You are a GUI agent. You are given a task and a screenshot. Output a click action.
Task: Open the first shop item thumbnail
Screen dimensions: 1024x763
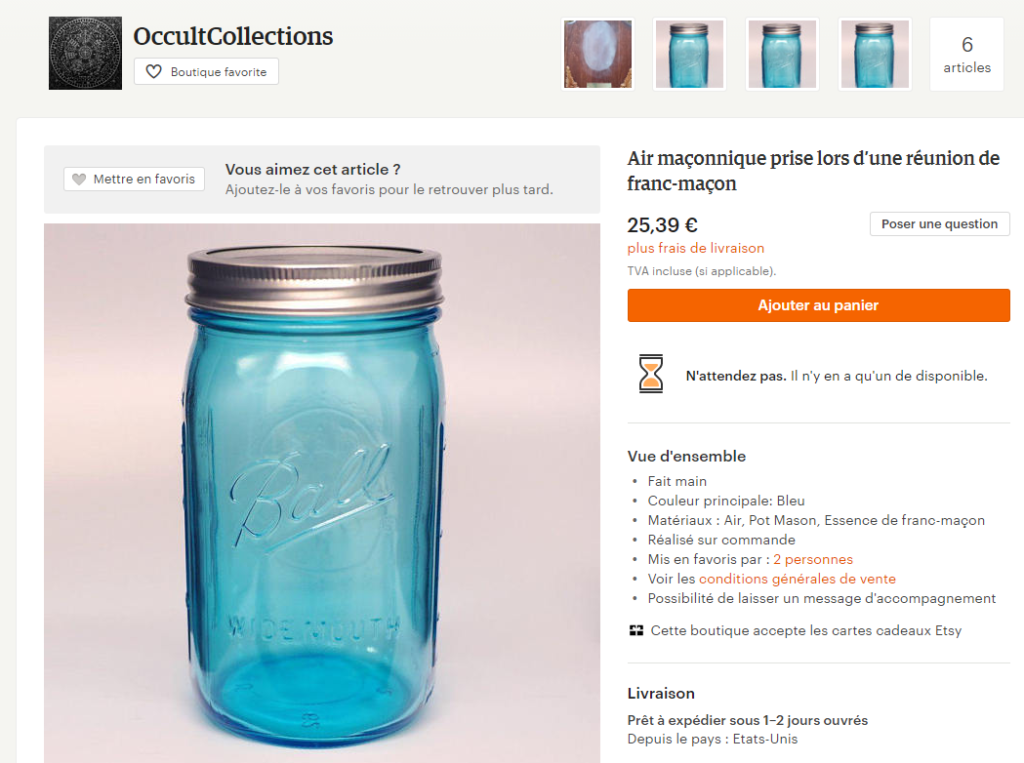598,54
